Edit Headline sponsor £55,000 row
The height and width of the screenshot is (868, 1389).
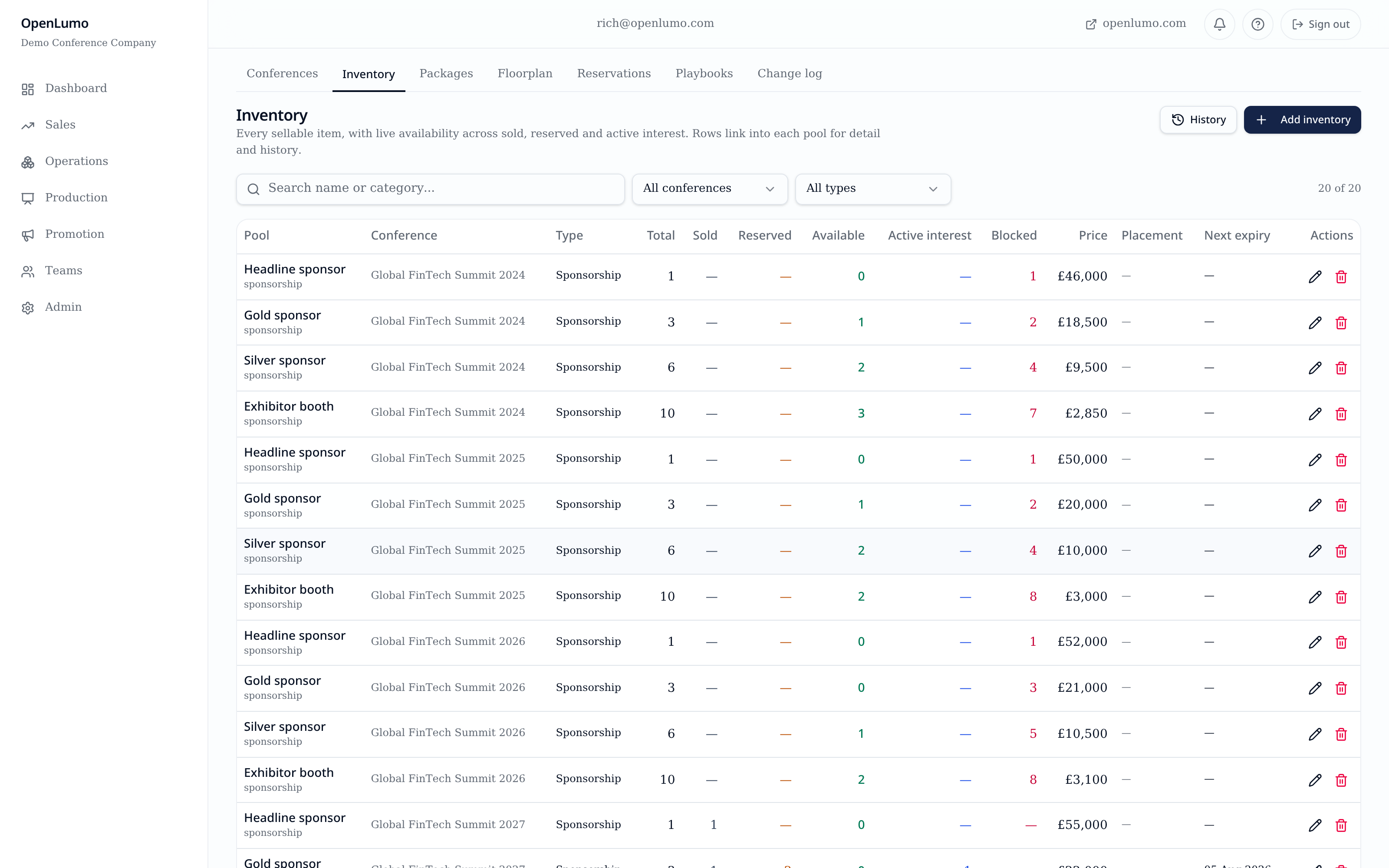tap(1315, 825)
